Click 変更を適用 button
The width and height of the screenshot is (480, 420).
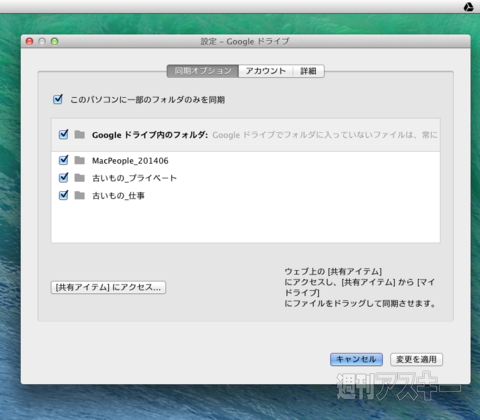[416, 359]
